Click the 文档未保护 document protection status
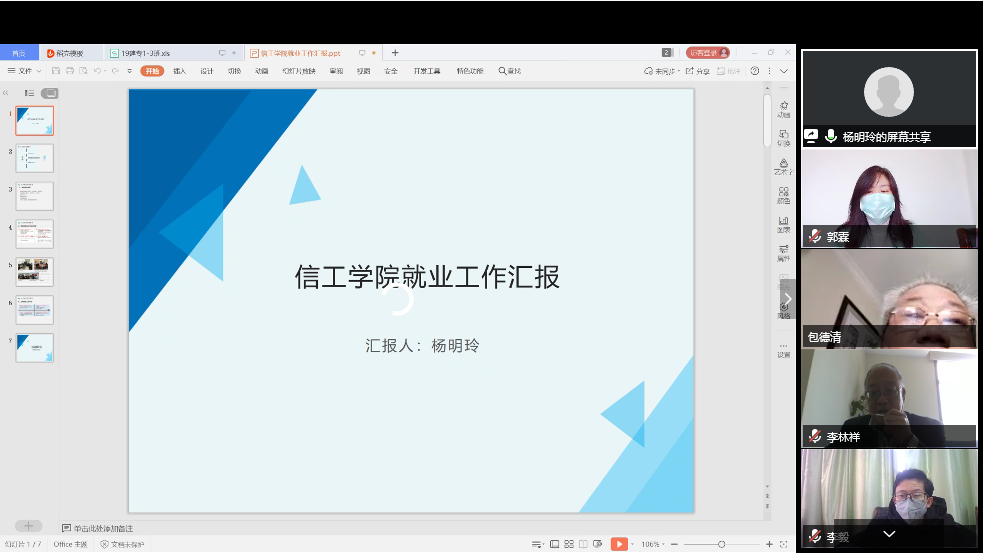 (x=122, y=544)
